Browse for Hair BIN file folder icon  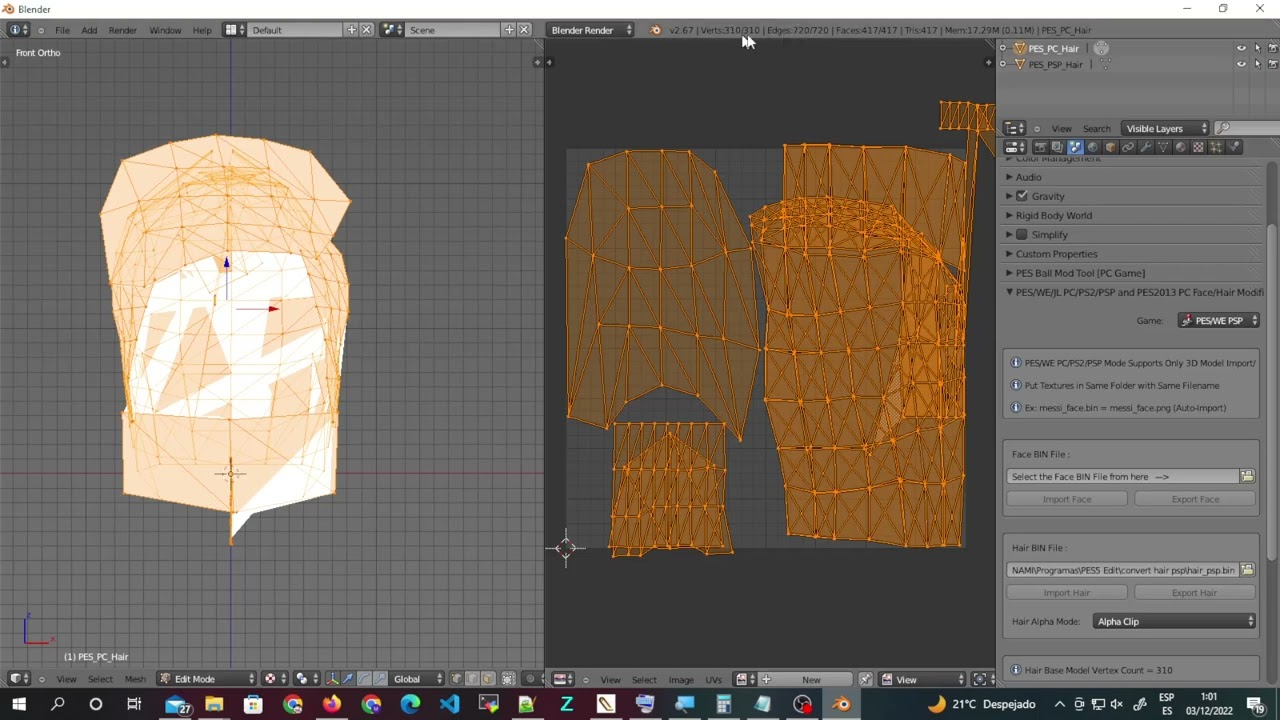tap(1247, 570)
